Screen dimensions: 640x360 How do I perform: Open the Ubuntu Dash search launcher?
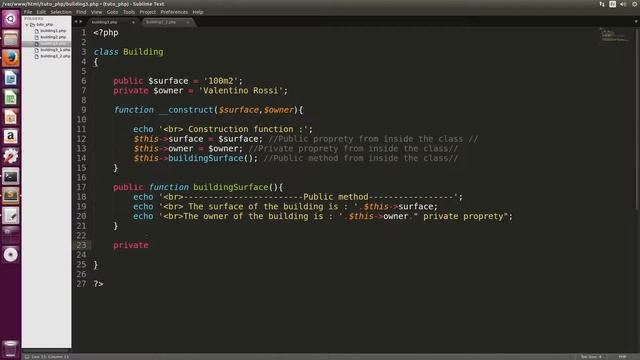coord(11,19)
